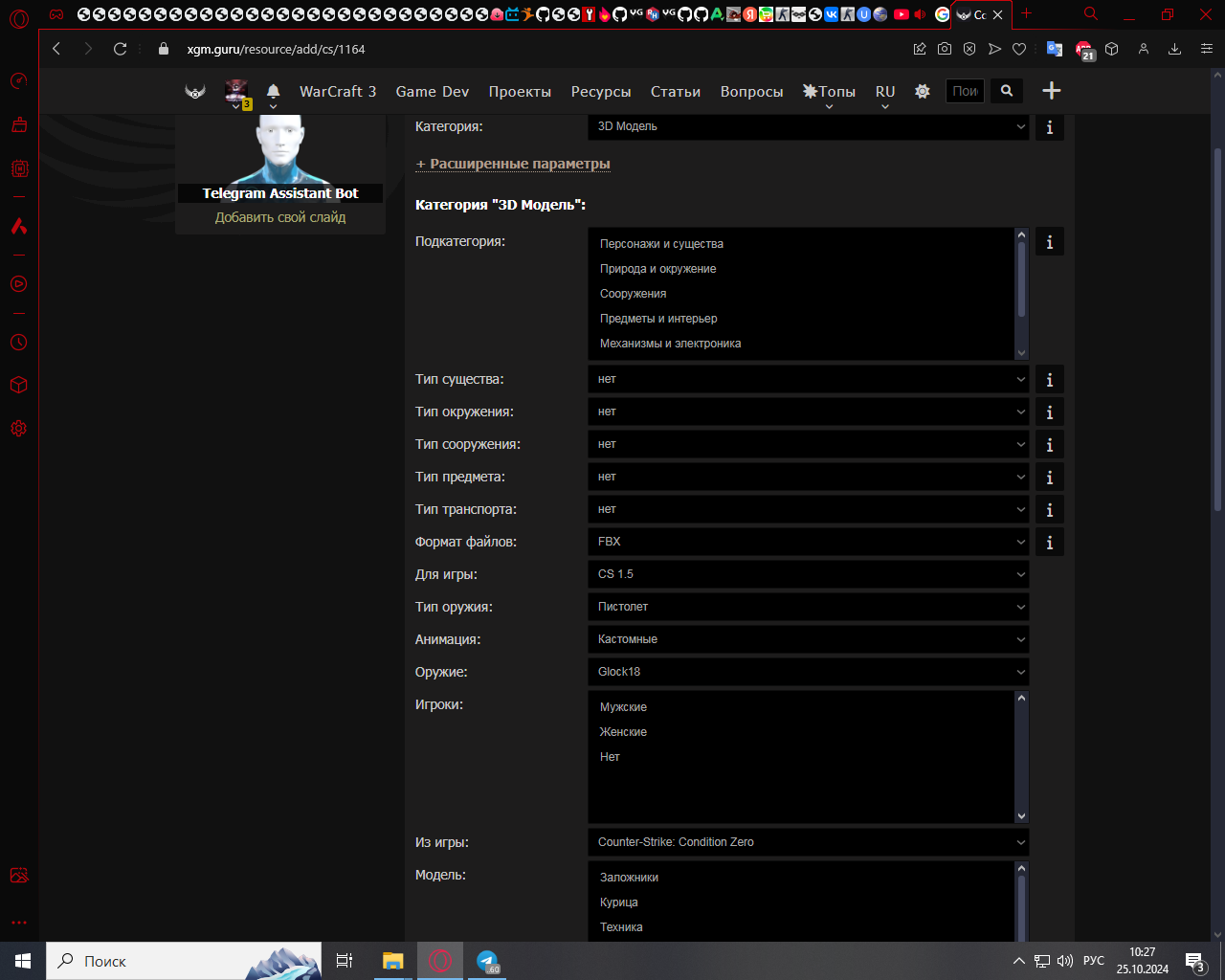The height and width of the screenshot is (980, 1225).
Task: Click the magnifier search button on site
Action: 1007,91
